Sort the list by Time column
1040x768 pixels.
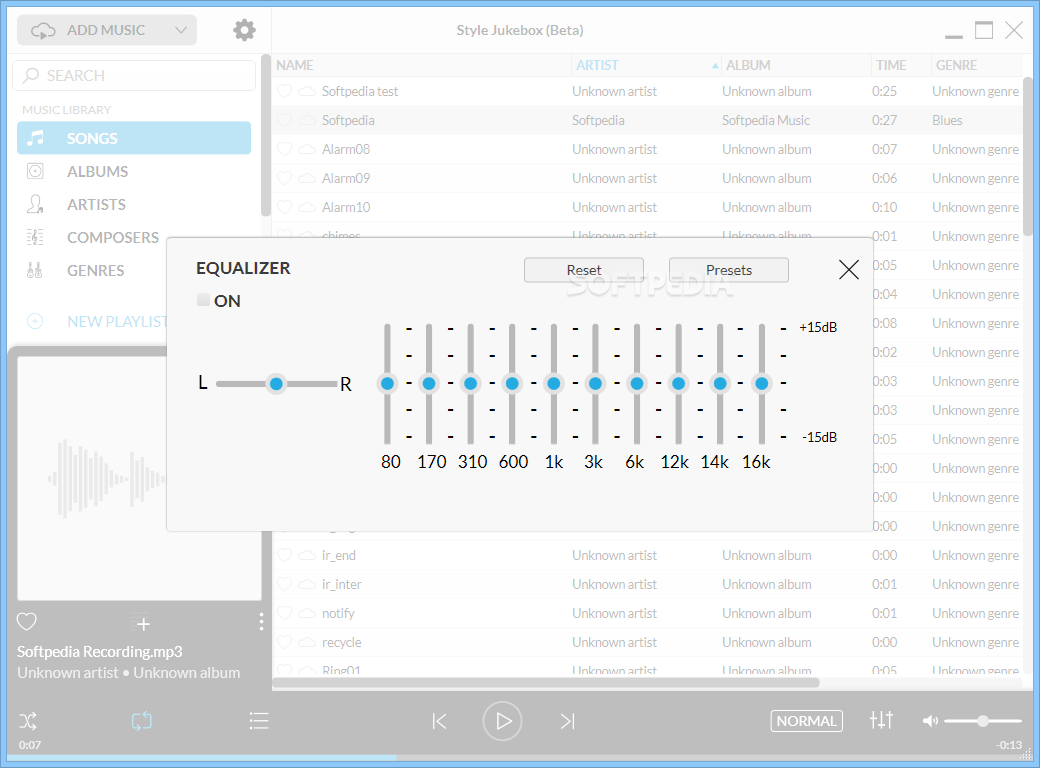(891, 65)
